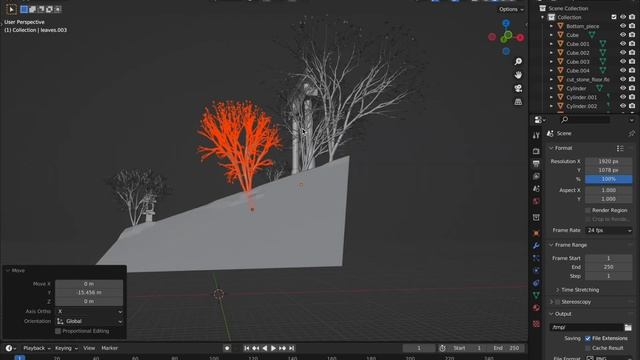Jump to the first frame endpoint
Image resolution: width=640 pixels, height=360 pixels.
point(247,348)
